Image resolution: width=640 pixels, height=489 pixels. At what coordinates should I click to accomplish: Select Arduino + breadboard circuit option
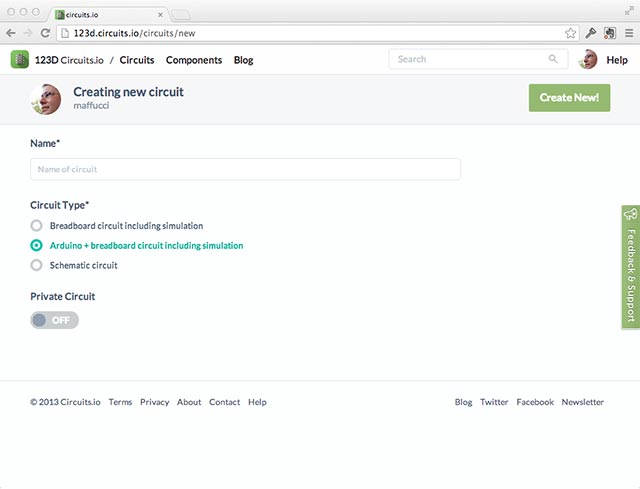coord(37,245)
